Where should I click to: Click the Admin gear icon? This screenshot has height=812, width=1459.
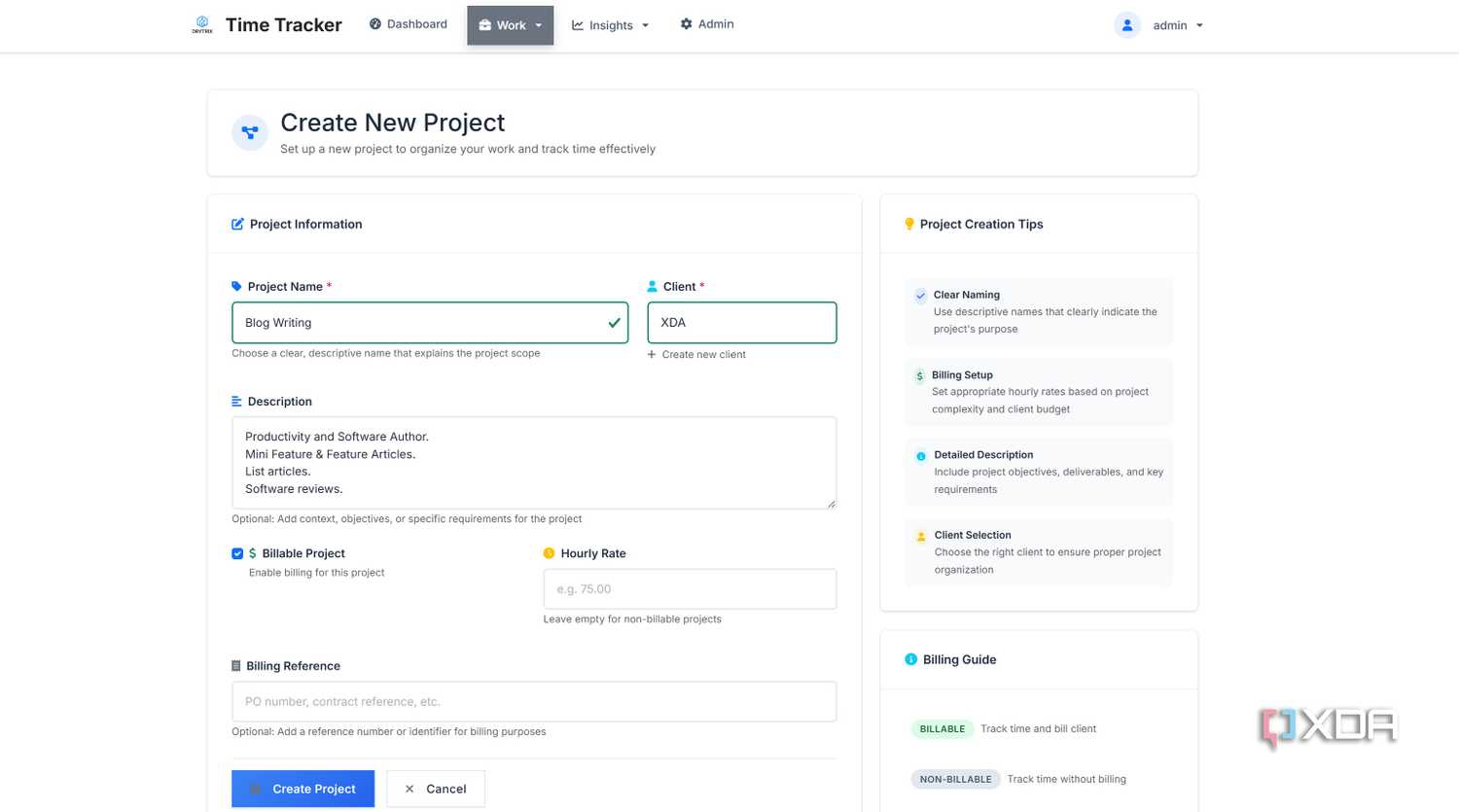tap(686, 24)
